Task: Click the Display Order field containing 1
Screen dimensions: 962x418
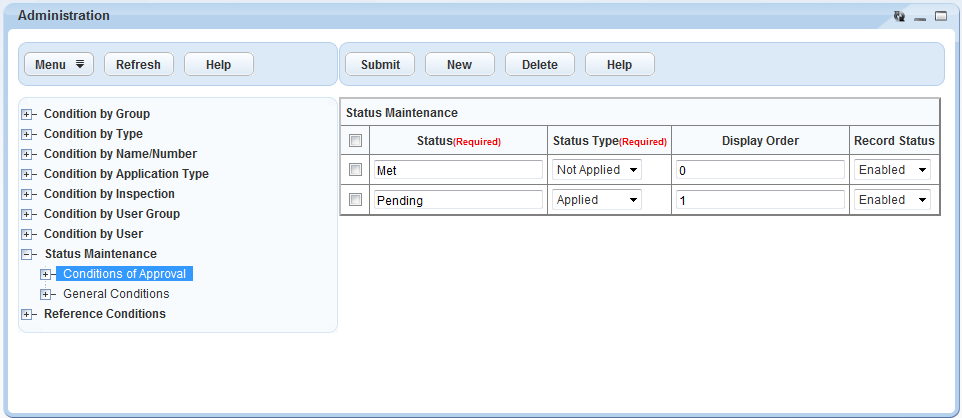Action: [760, 200]
